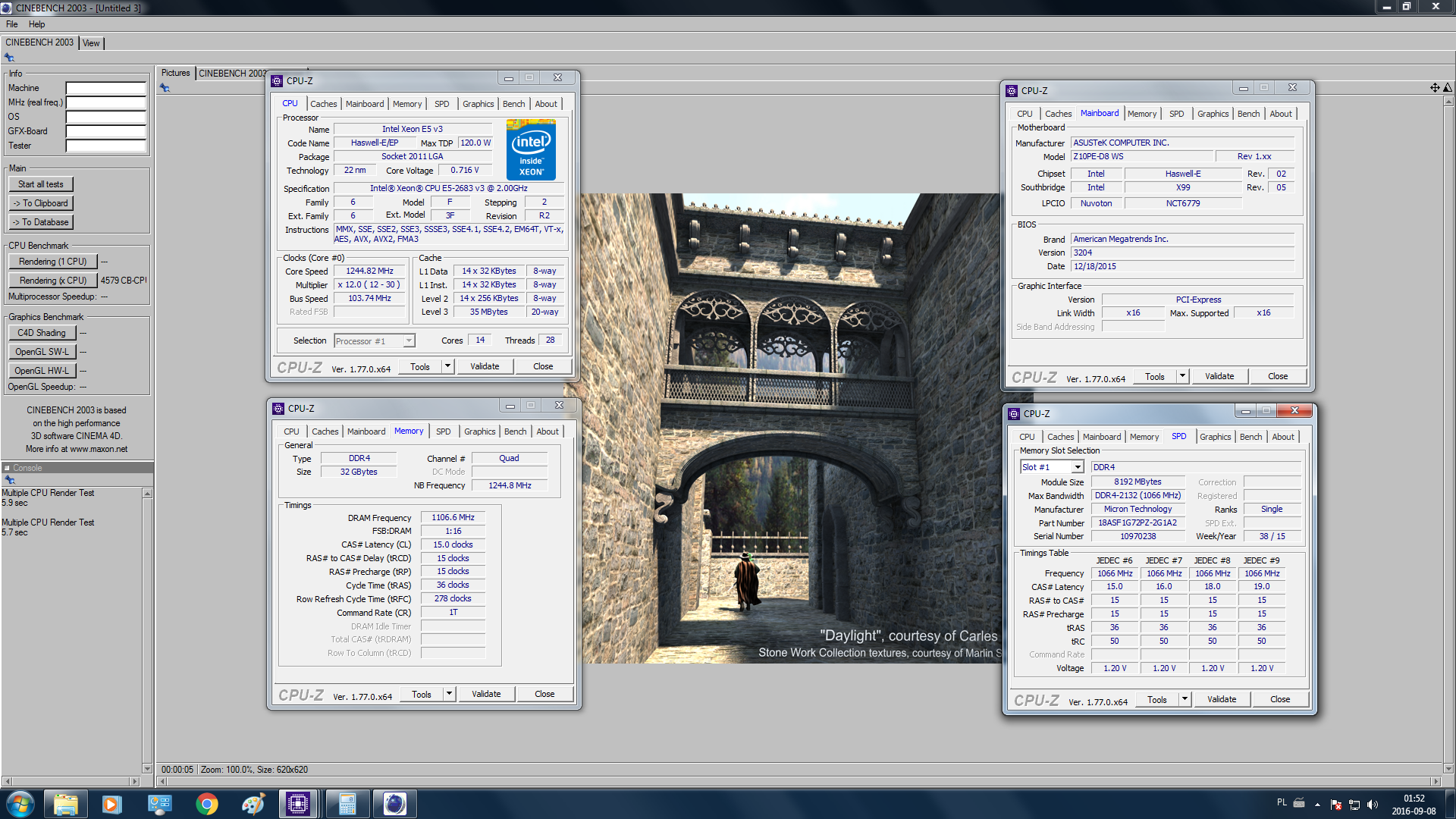Click To Database button

41,222
